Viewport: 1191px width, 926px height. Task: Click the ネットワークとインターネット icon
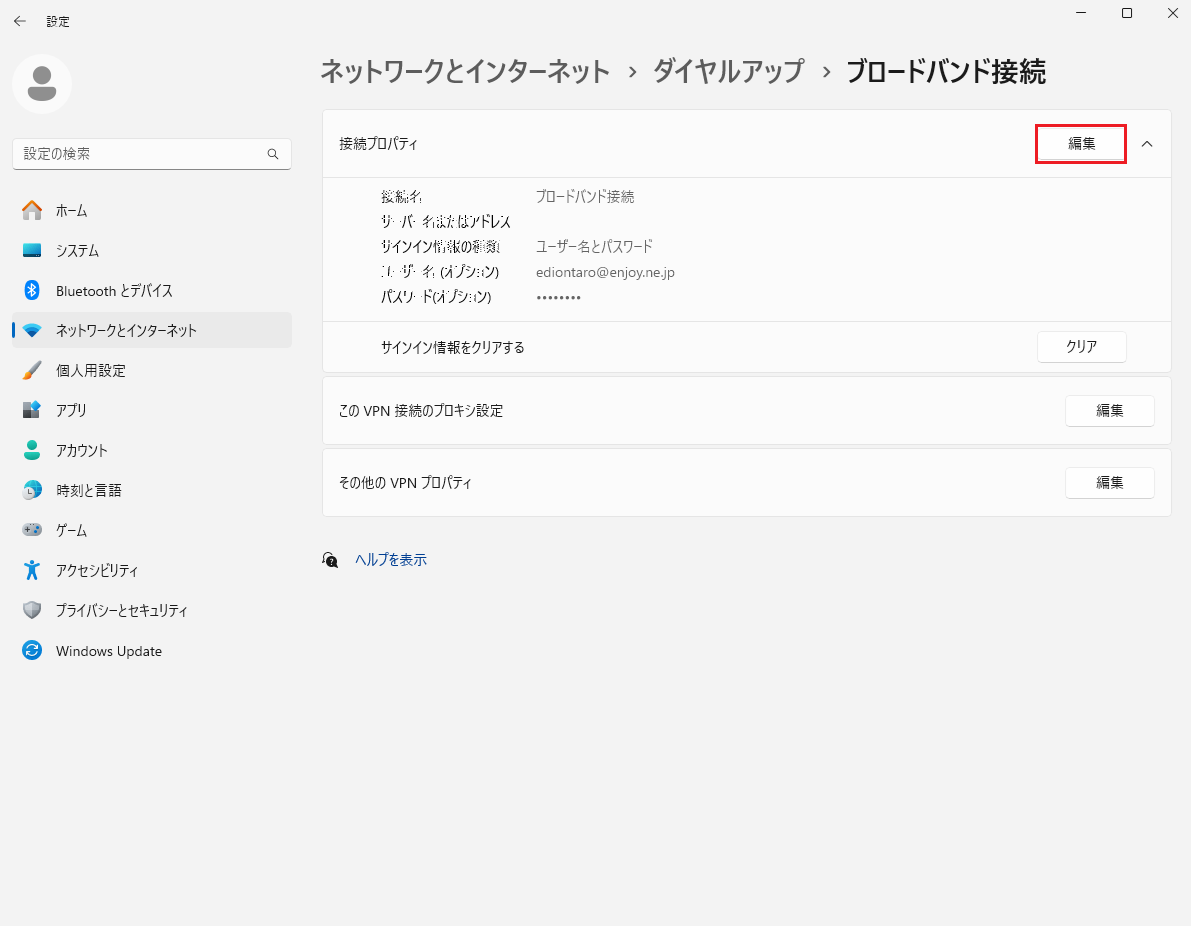32,330
